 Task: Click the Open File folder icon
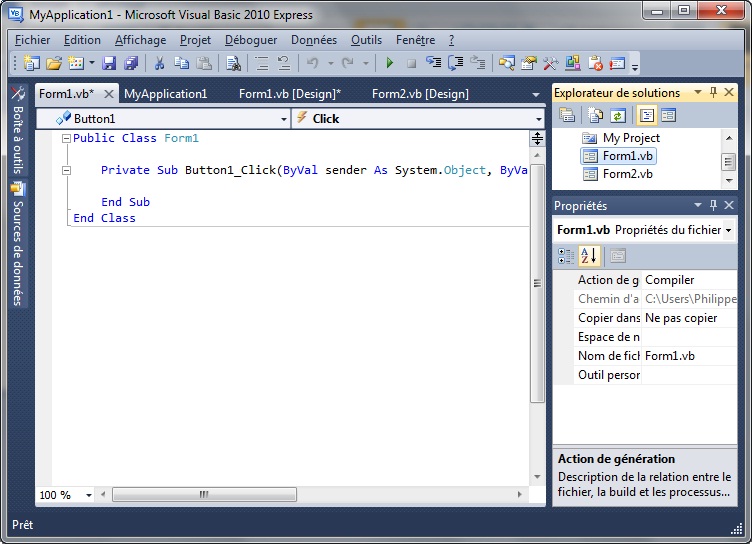coord(54,63)
